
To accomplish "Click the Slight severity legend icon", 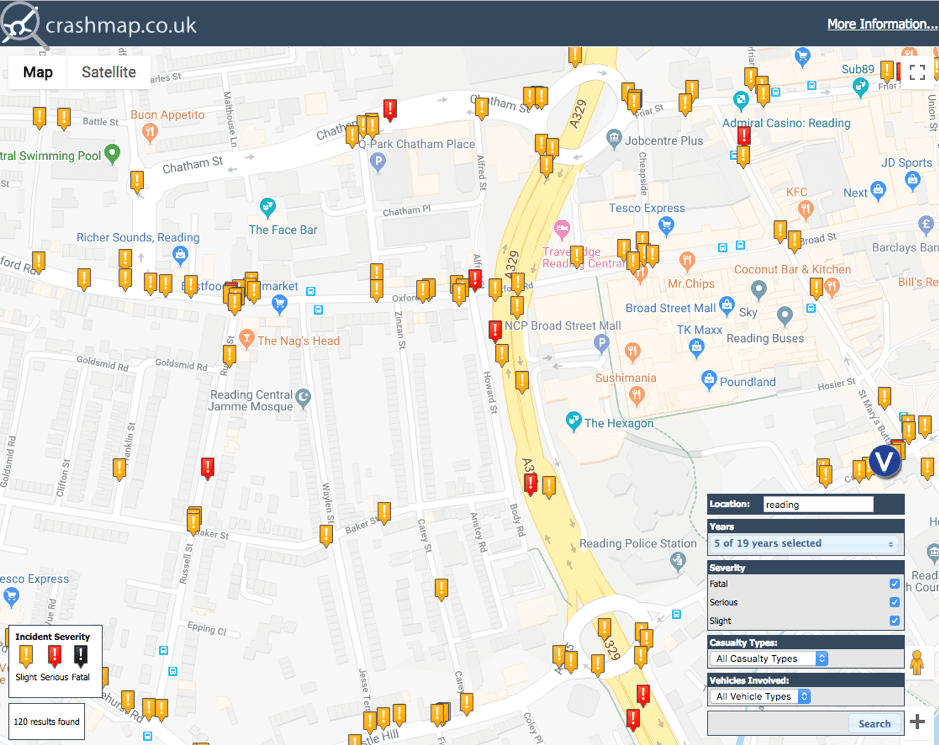I will [26, 656].
